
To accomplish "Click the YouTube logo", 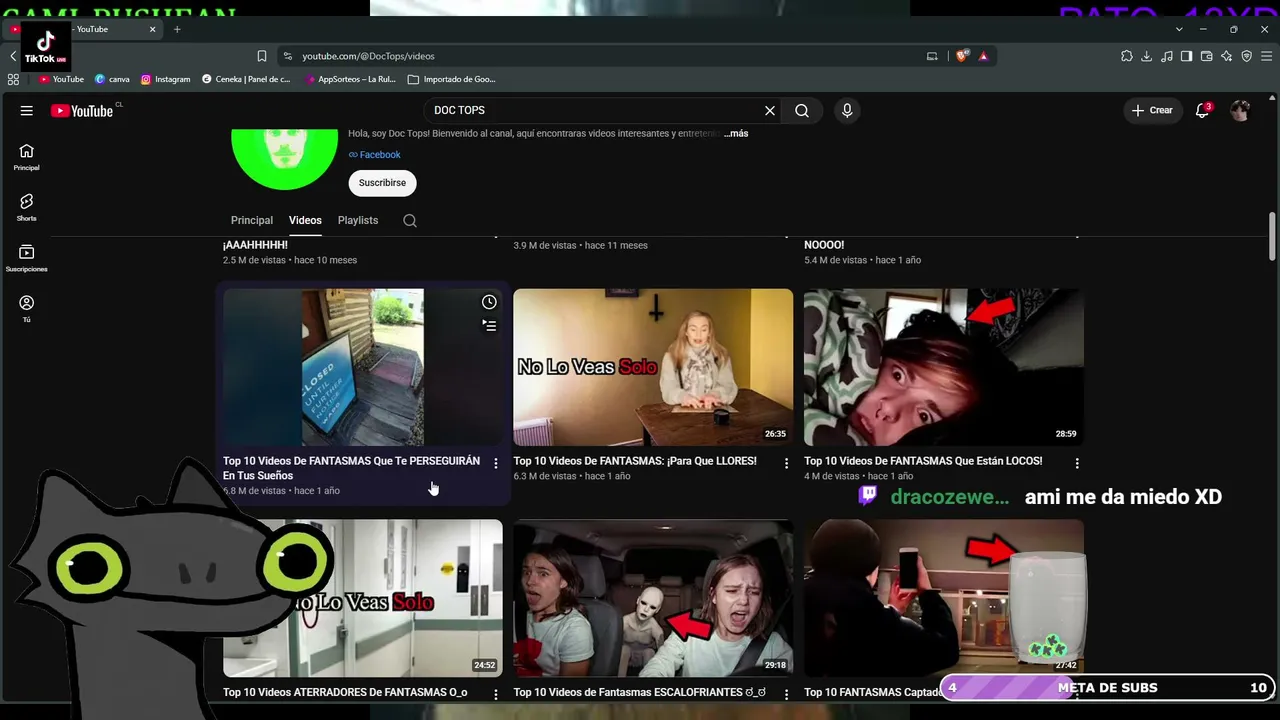I will tap(82, 111).
